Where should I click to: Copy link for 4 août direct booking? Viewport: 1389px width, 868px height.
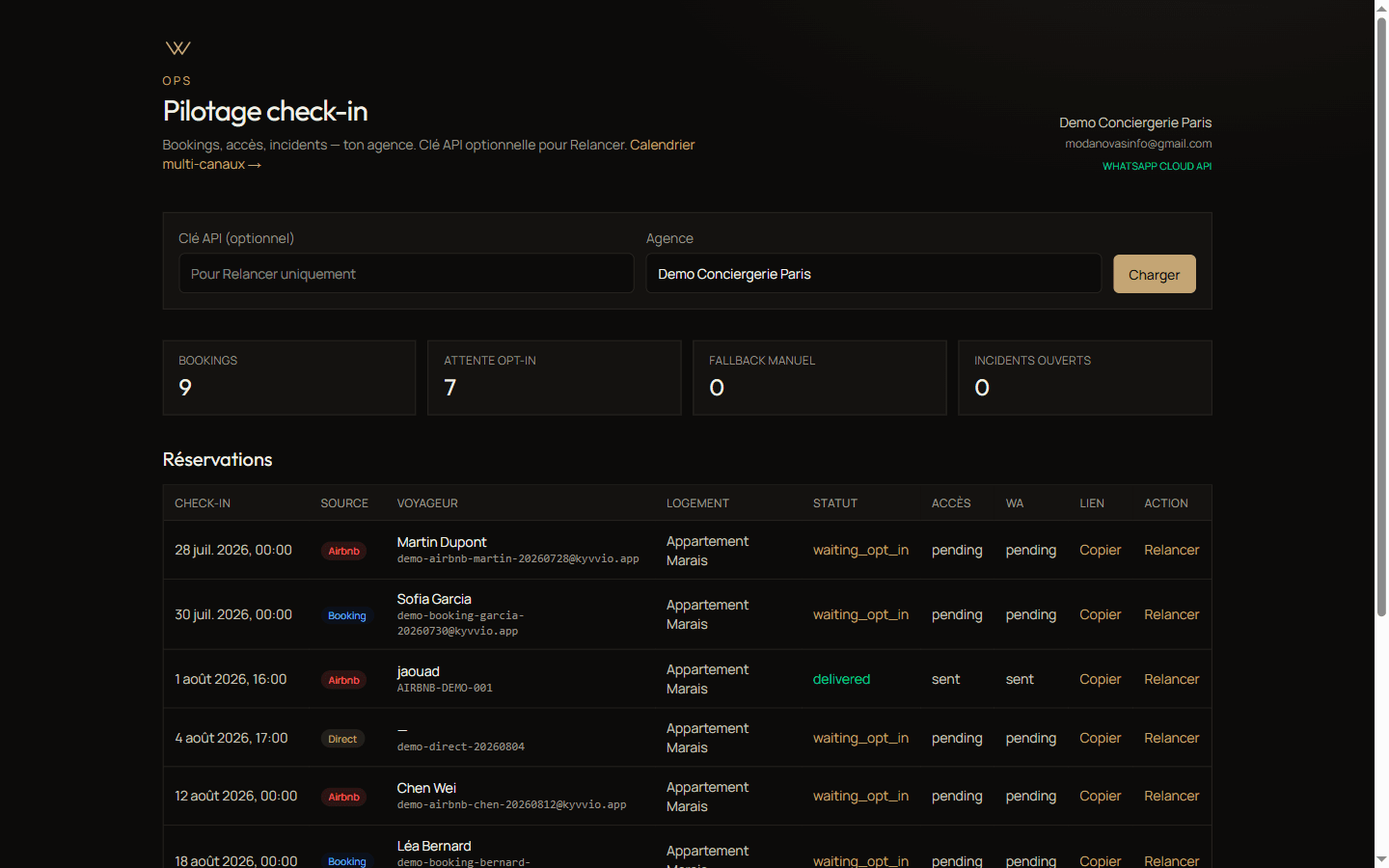1100,738
